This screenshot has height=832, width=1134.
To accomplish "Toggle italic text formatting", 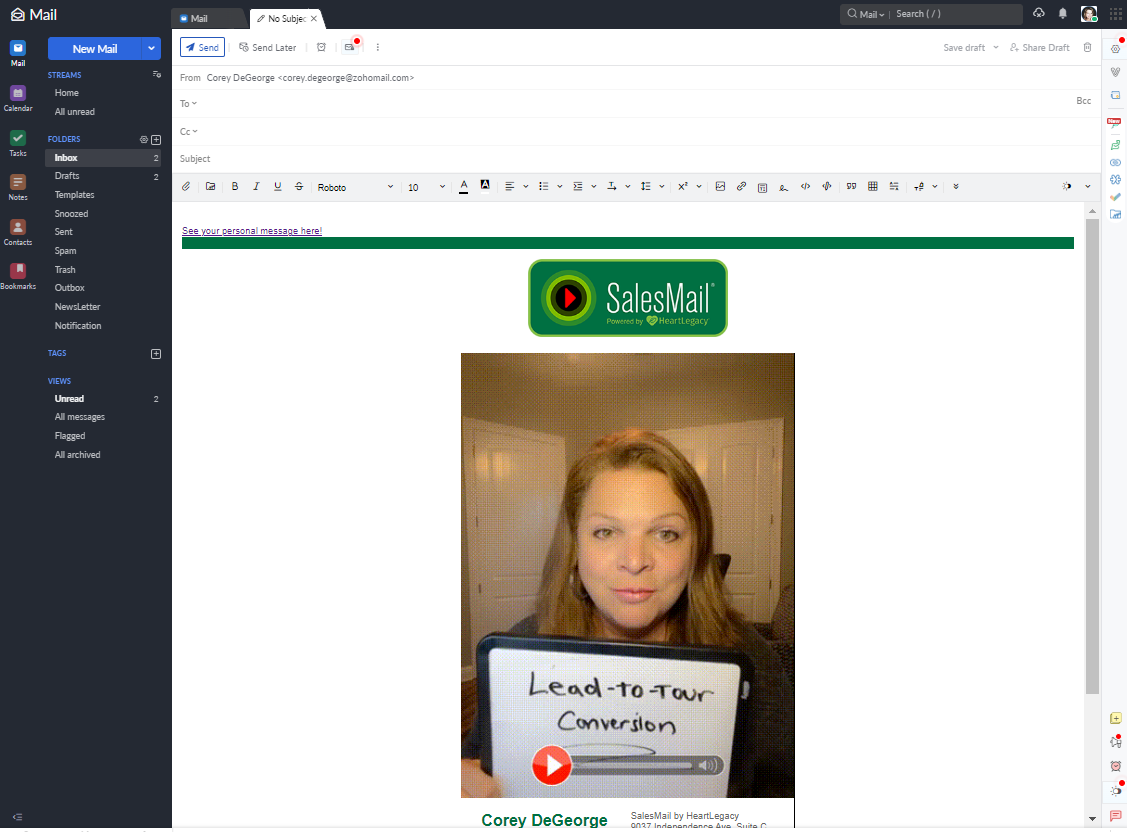I will [x=256, y=187].
